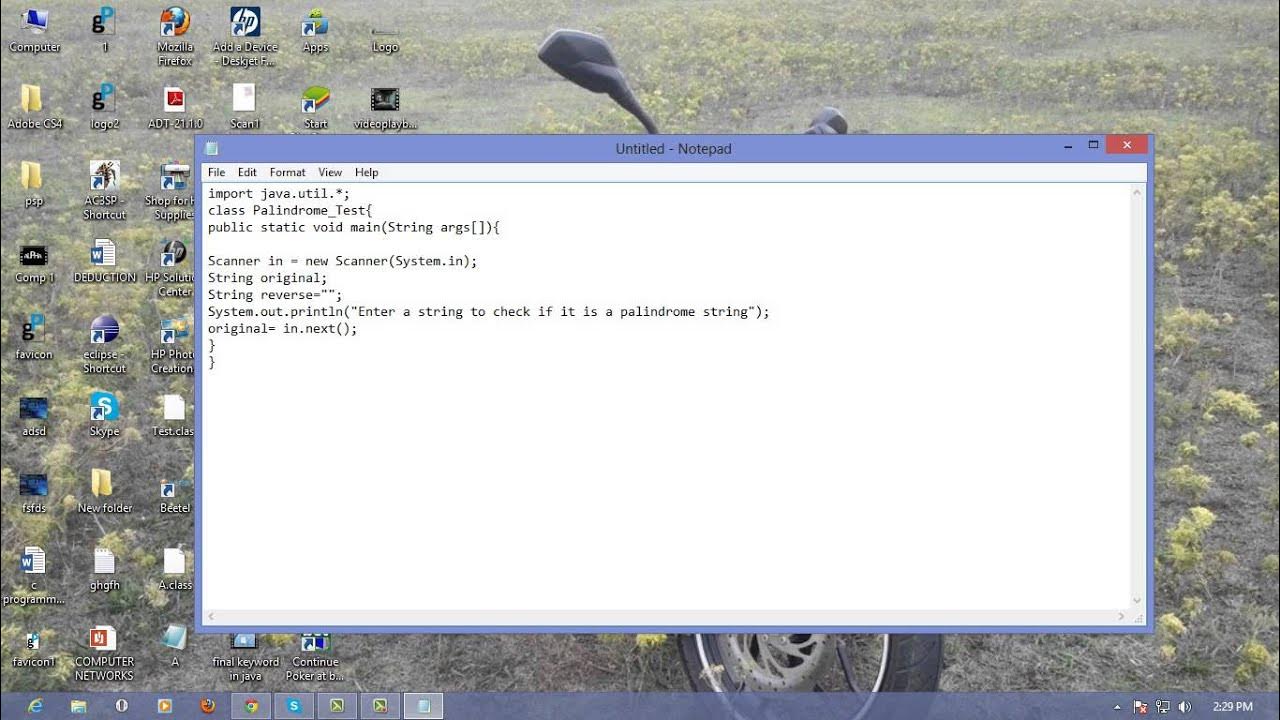Screen dimensions: 1280x720
Task: Select the favicon desktop icon
Action: [x=34, y=337]
